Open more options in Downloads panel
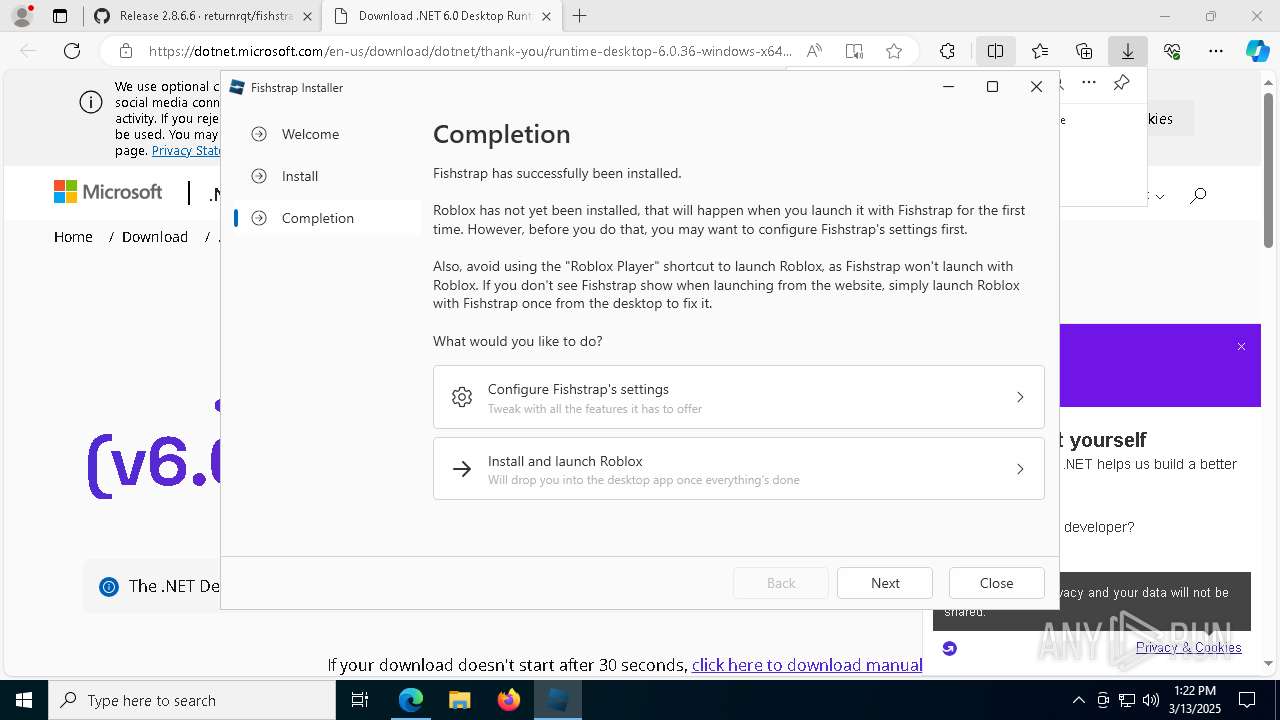 pos(1089,82)
